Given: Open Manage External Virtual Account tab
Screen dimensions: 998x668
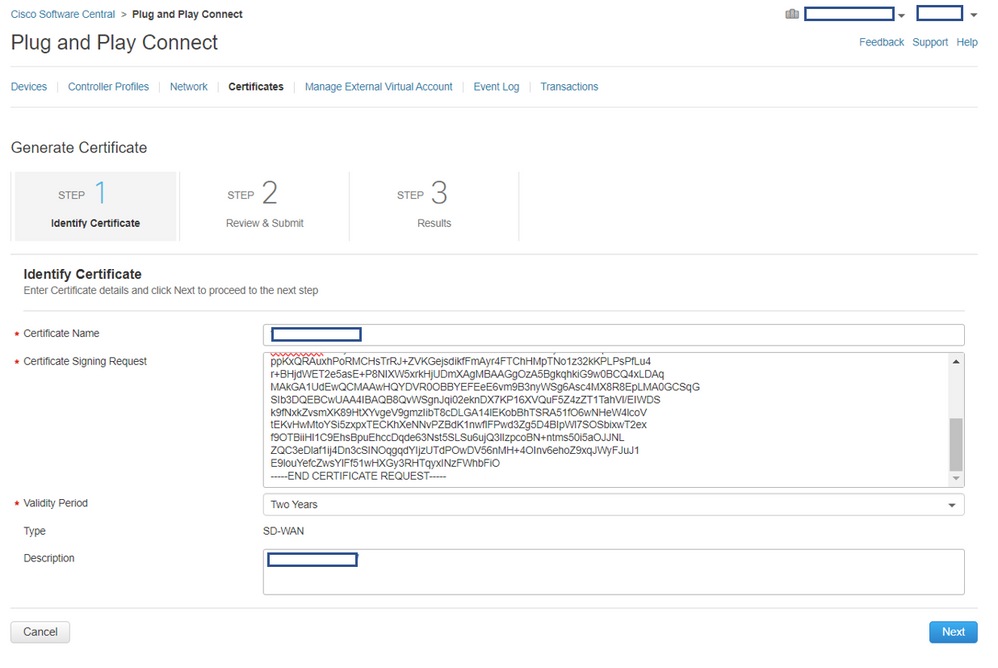Looking at the screenshot, I should pos(378,87).
